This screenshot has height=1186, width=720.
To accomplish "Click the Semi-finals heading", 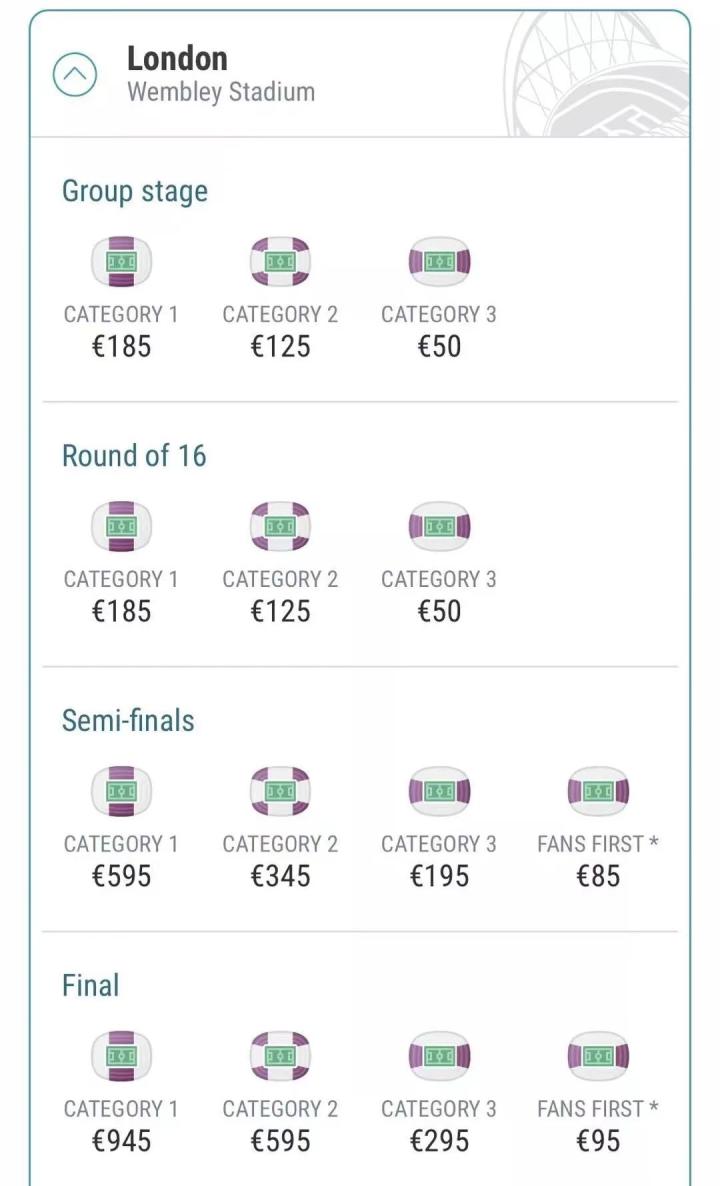I will coord(128,721).
